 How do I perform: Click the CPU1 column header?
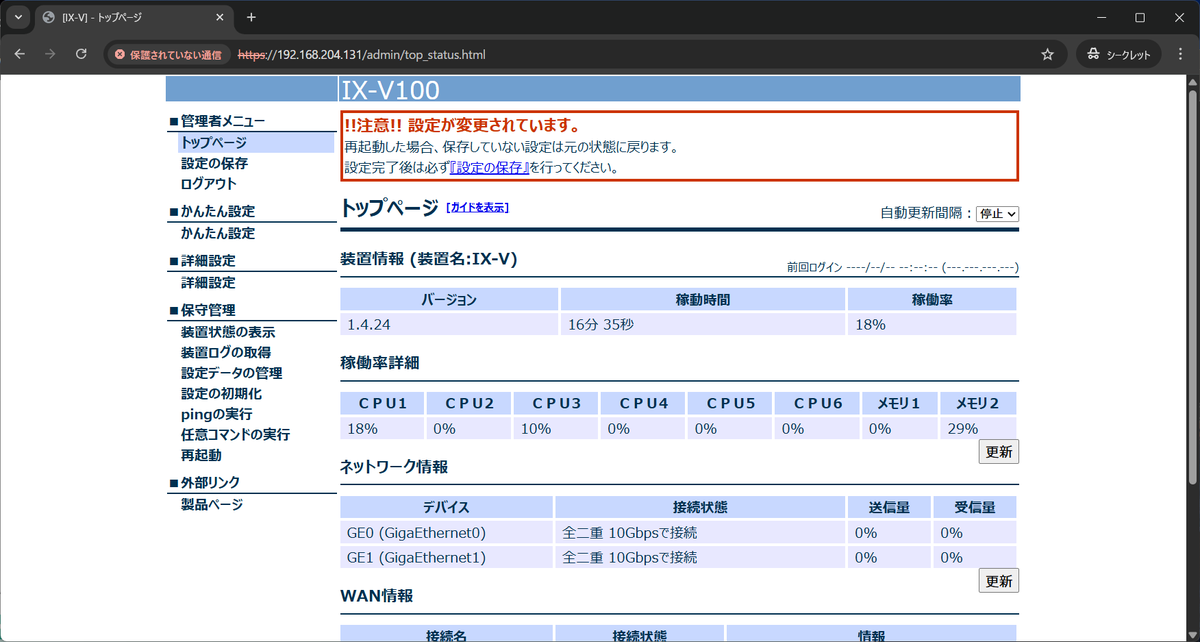point(382,404)
